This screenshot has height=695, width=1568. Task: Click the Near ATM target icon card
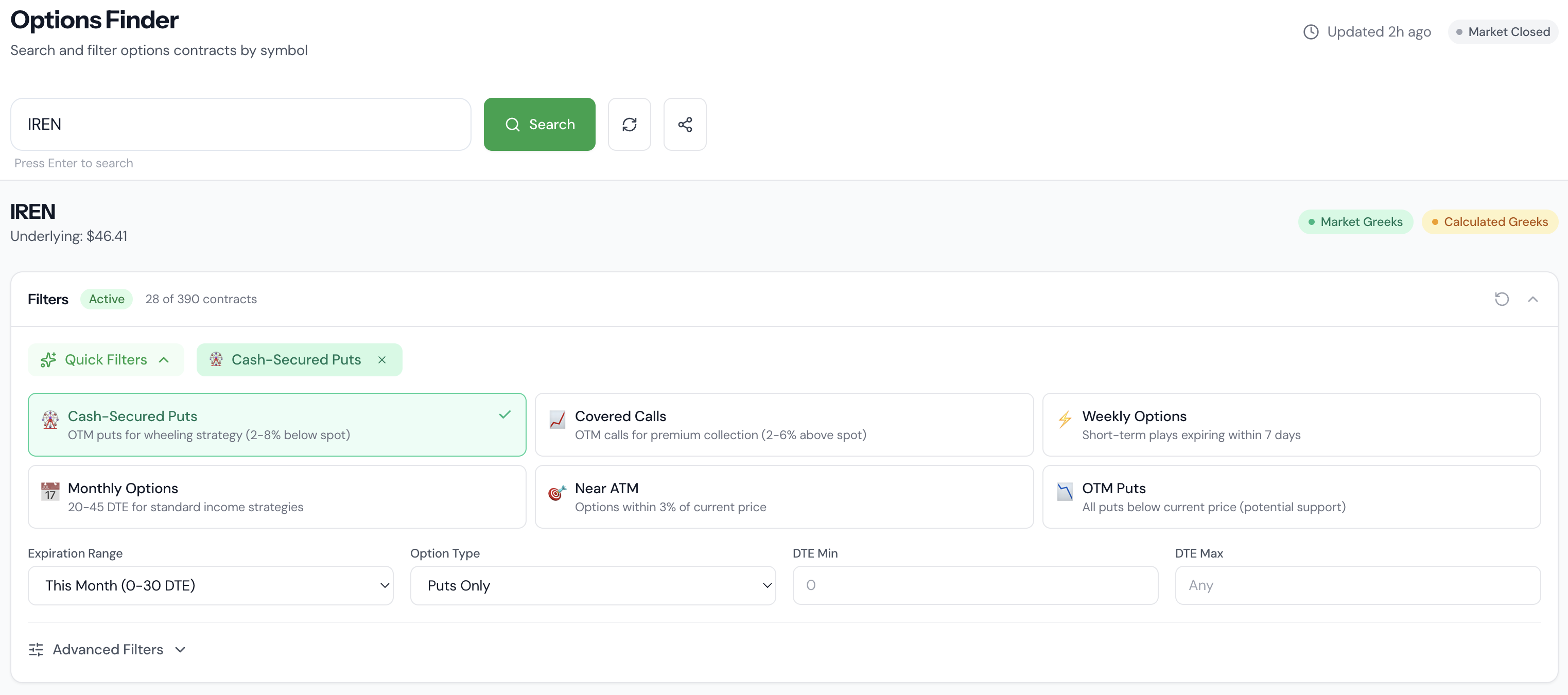pos(784,496)
